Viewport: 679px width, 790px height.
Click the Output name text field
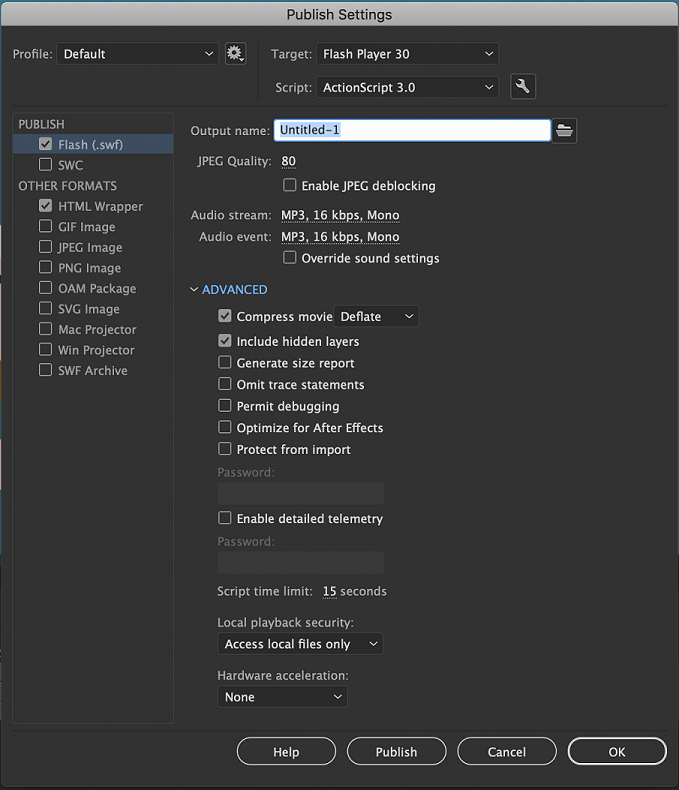[413, 130]
